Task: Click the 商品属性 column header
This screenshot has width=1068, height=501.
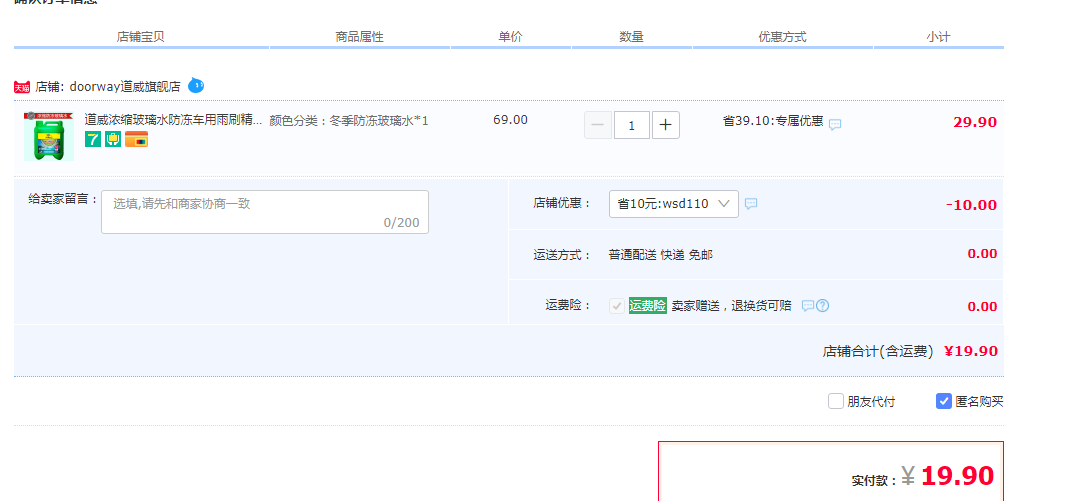Action: tap(360, 37)
